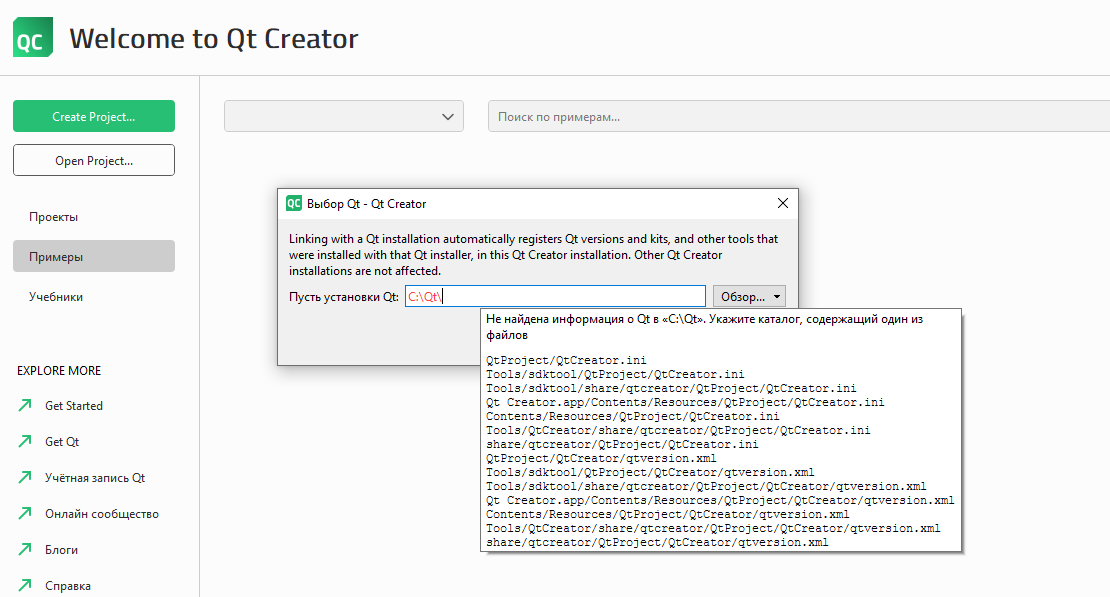
Task: Click the Create Project button
Action: click(x=93, y=116)
